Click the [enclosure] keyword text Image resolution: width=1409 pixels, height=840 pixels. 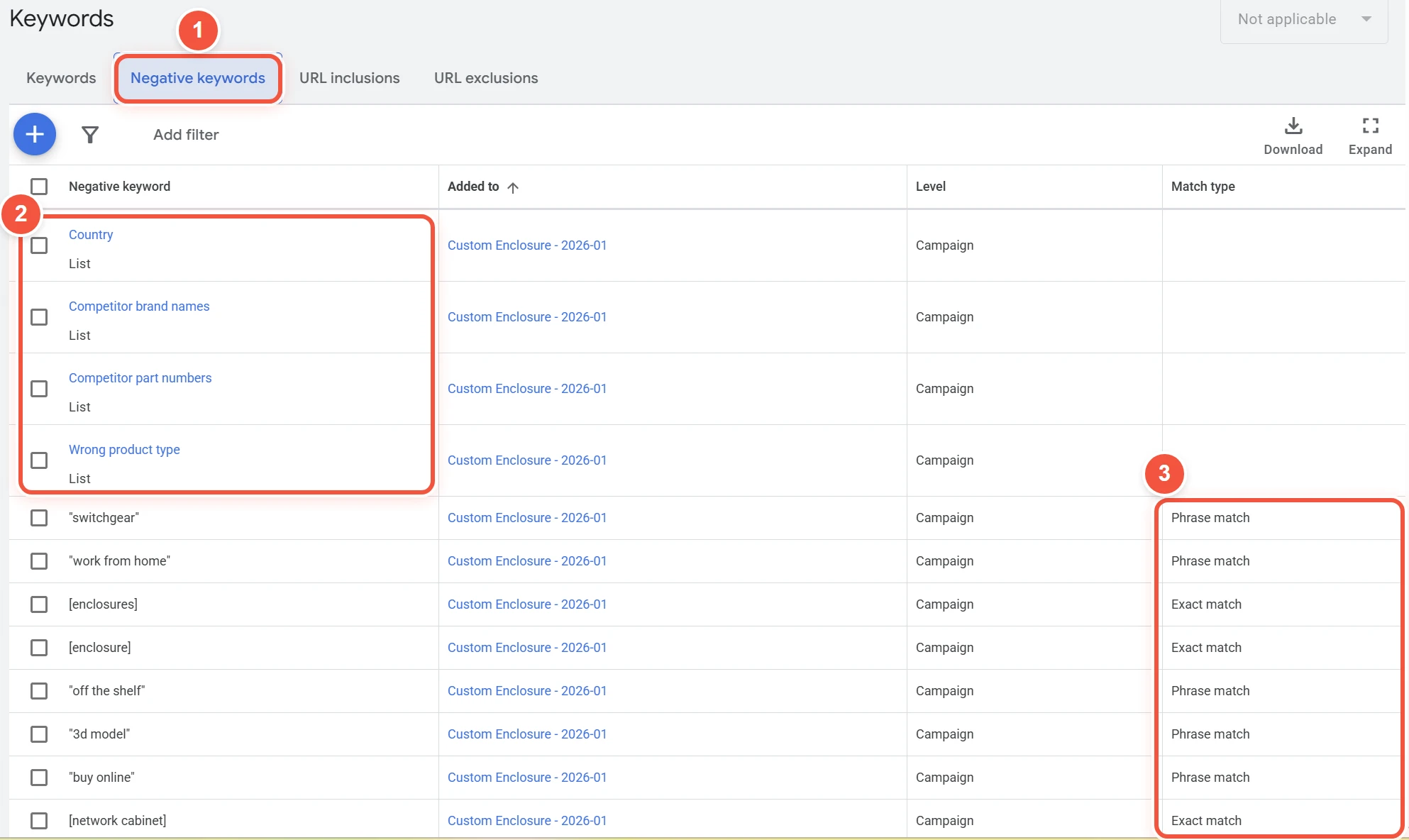[100, 648]
